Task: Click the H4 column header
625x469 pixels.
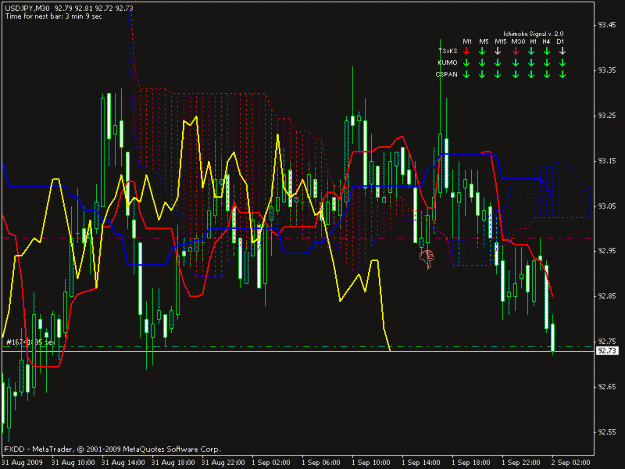Action: pyautogui.click(x=546, y=41)
